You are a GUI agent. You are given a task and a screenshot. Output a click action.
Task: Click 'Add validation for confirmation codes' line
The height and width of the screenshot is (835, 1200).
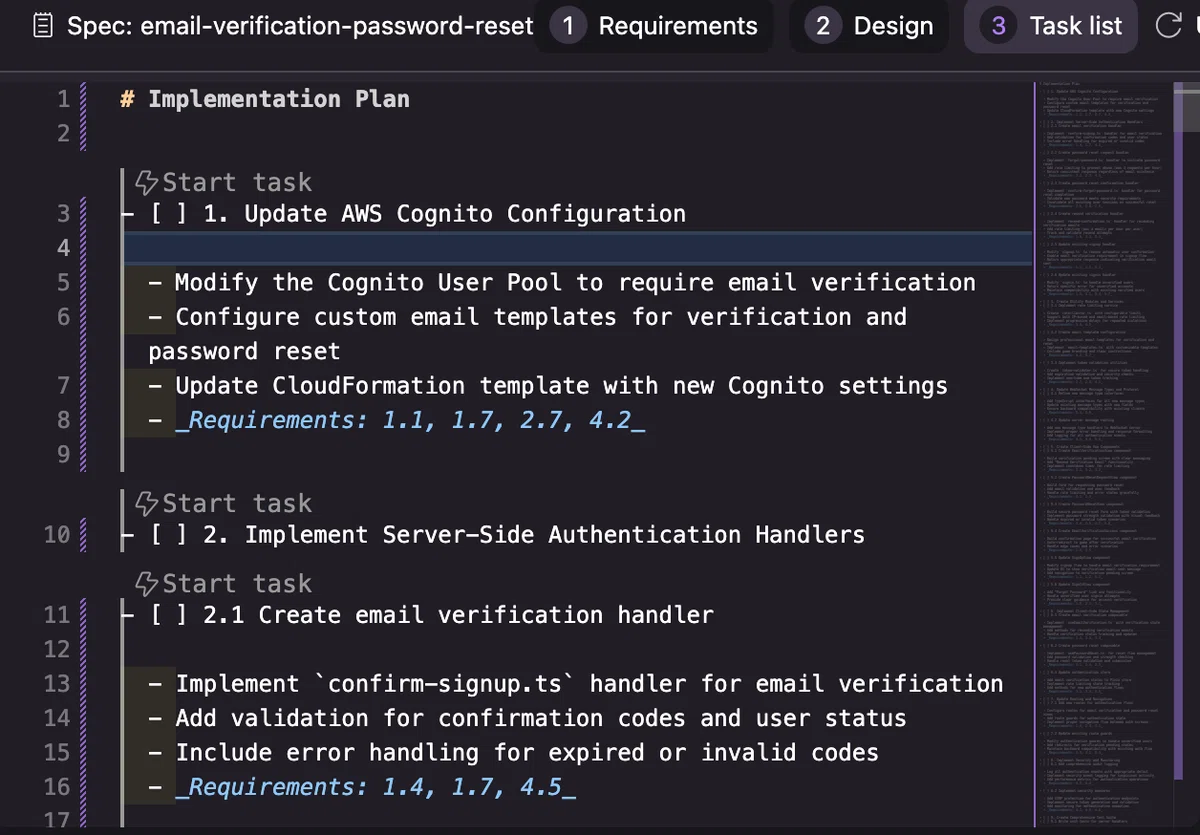coord(528,718)
